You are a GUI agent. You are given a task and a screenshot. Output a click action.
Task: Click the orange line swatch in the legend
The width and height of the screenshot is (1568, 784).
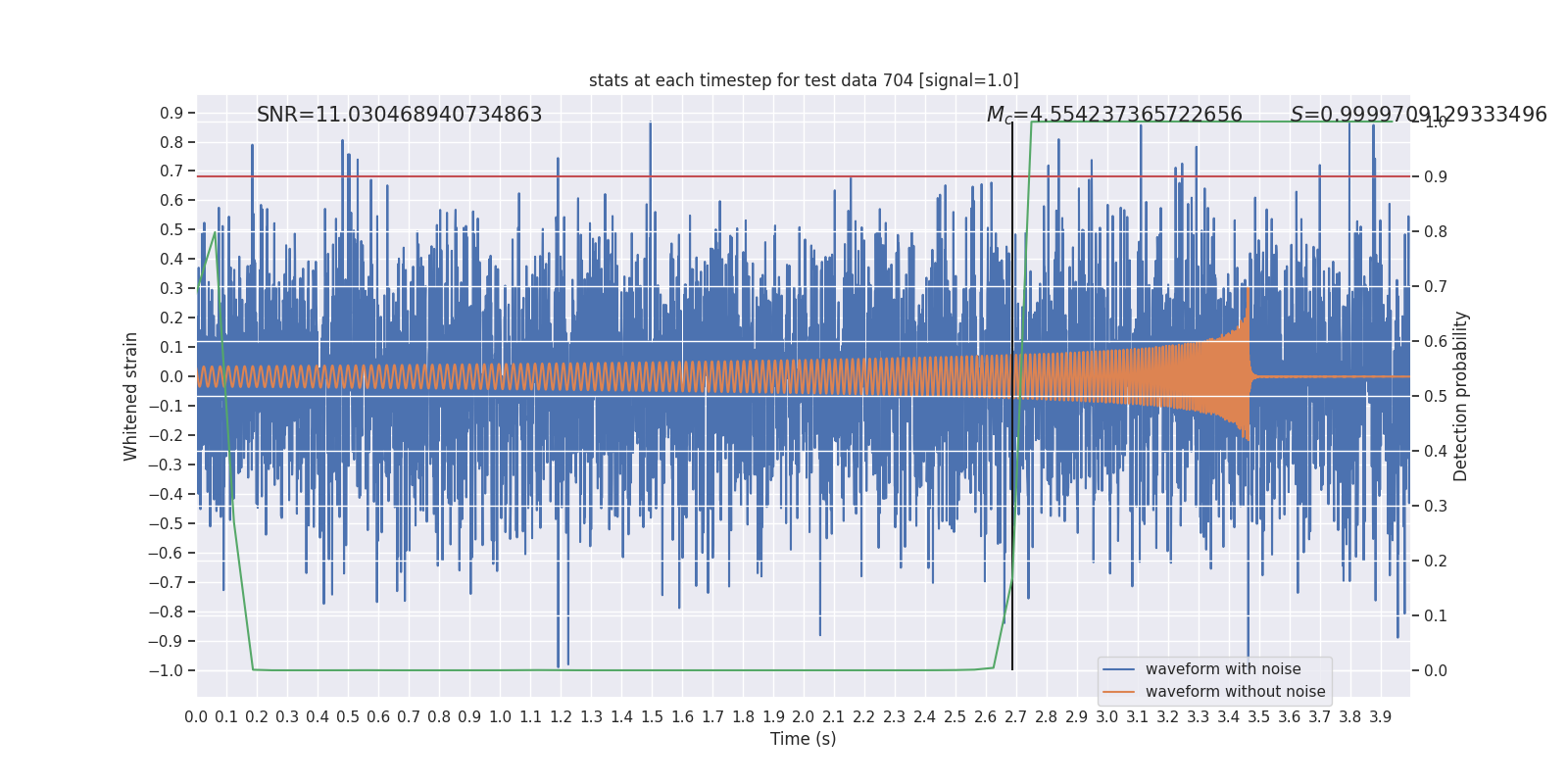click(1119, 692)
